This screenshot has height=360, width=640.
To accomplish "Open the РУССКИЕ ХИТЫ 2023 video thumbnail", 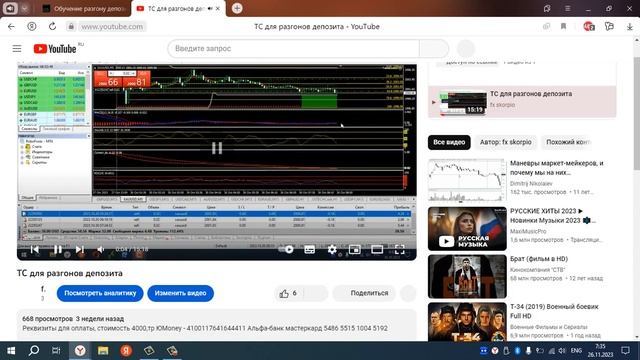I will pyautogui.click(x=467, y=229).
